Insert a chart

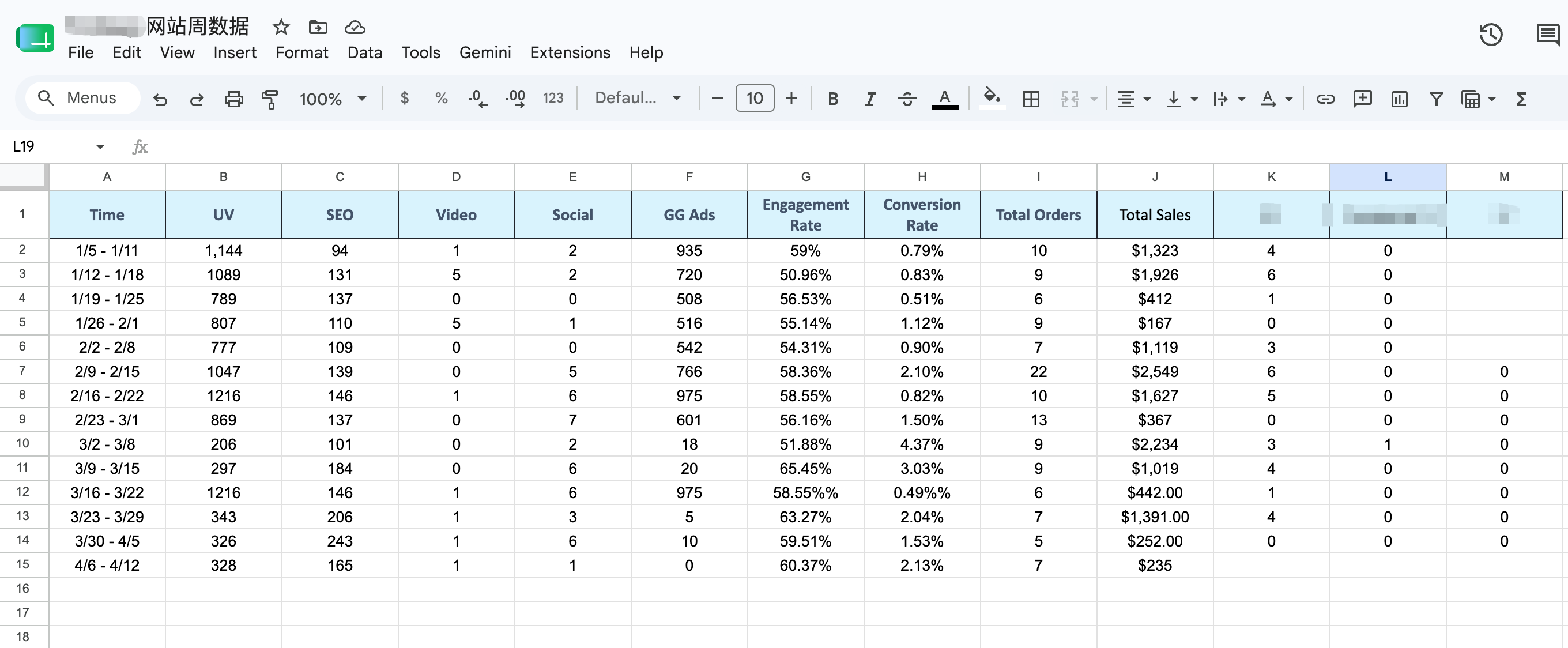click(x=1399, y=99)
